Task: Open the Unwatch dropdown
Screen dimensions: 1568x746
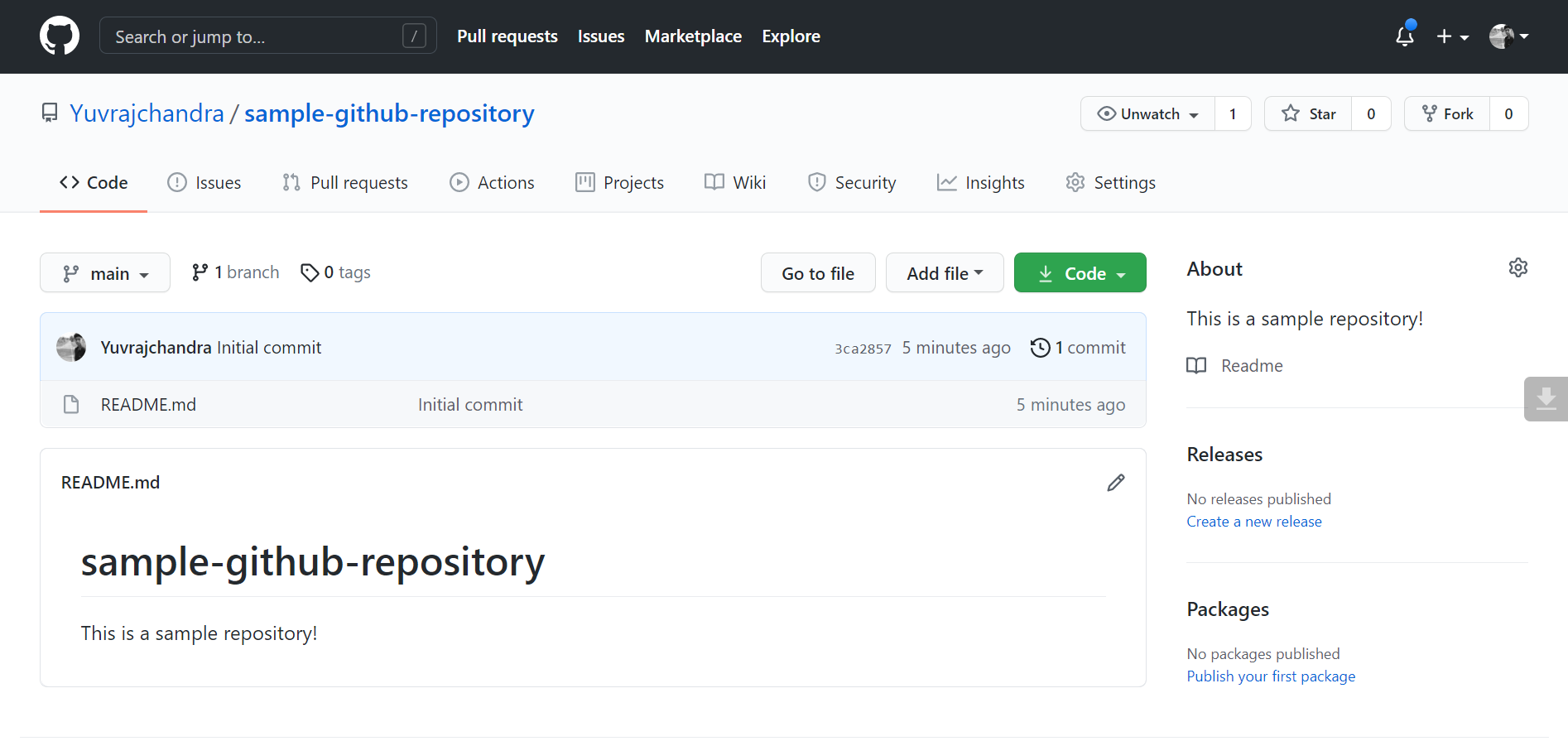Action: pyautogui.click(x=1148, y=113)
